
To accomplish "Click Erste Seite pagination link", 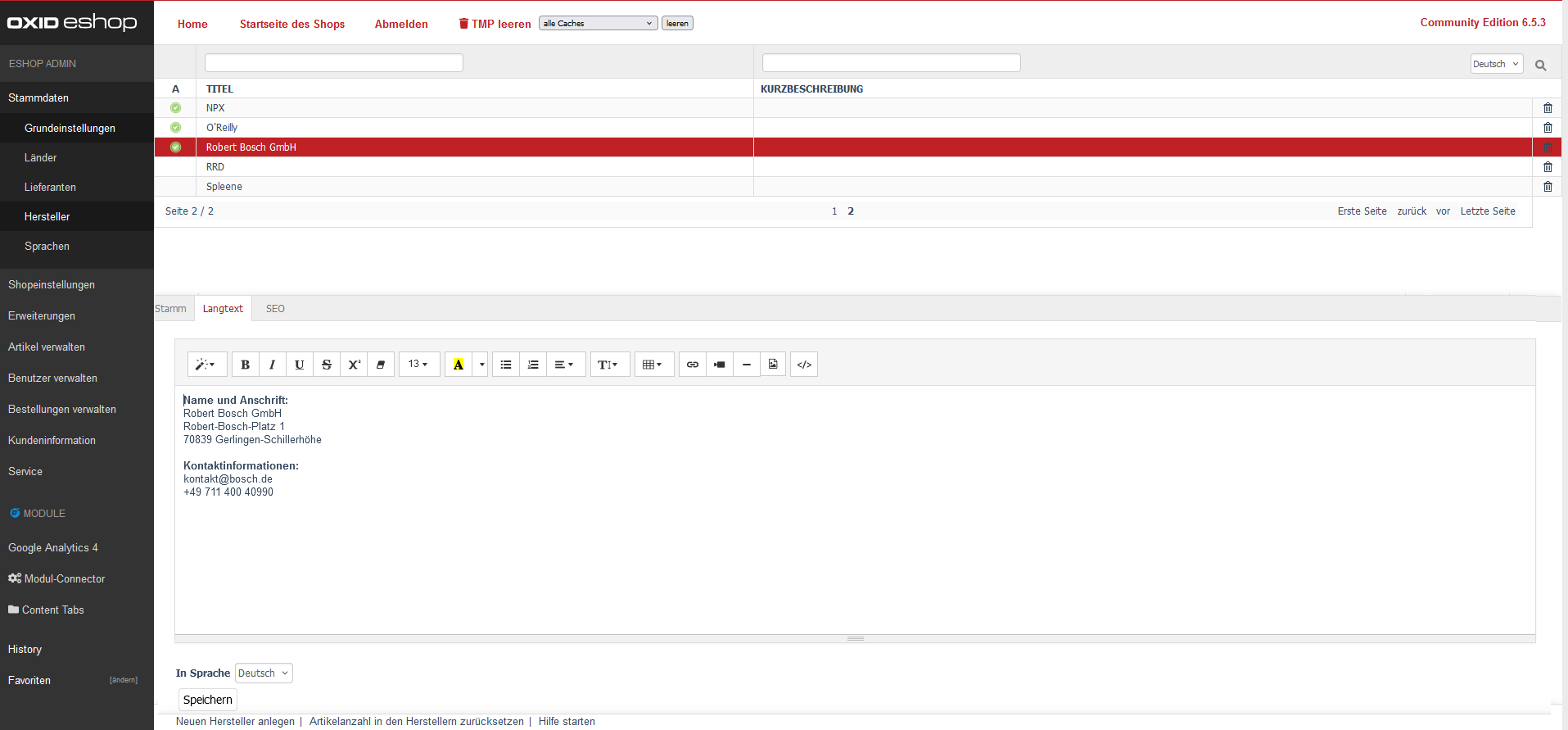I will point(1362,211).
